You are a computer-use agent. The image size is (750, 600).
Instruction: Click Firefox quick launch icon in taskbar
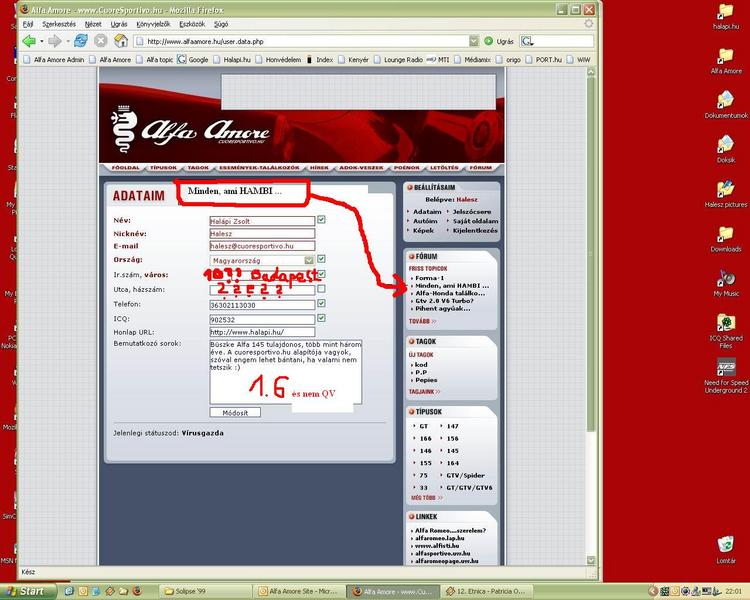pyautogui.click(x=137, y=591)
